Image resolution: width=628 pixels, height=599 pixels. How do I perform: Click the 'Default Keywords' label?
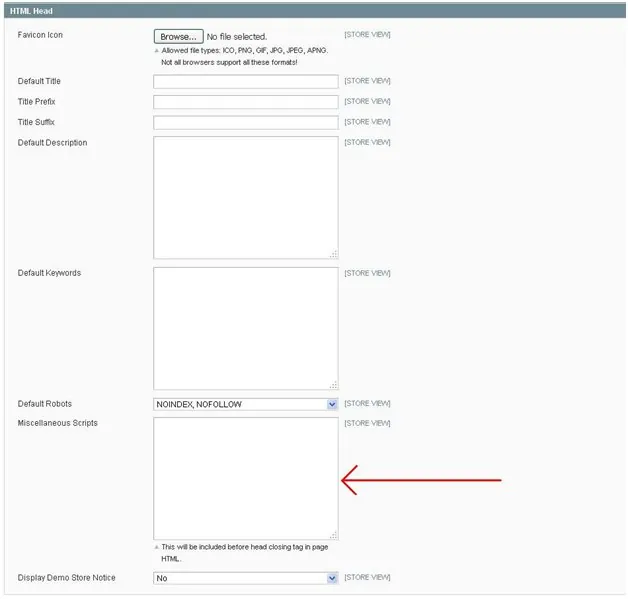[49, 273]
